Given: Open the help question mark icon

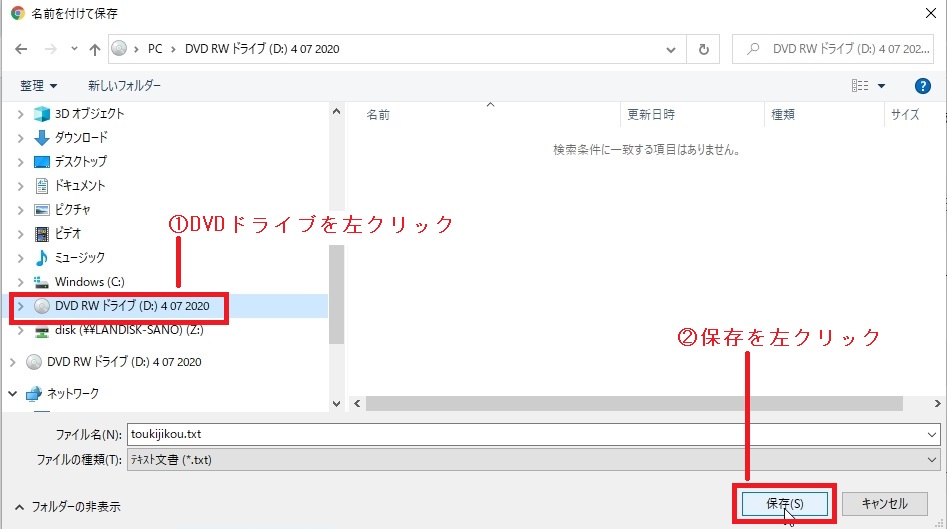Looking at the screenshot, I should pyautogui.click(x=923, y=86).
